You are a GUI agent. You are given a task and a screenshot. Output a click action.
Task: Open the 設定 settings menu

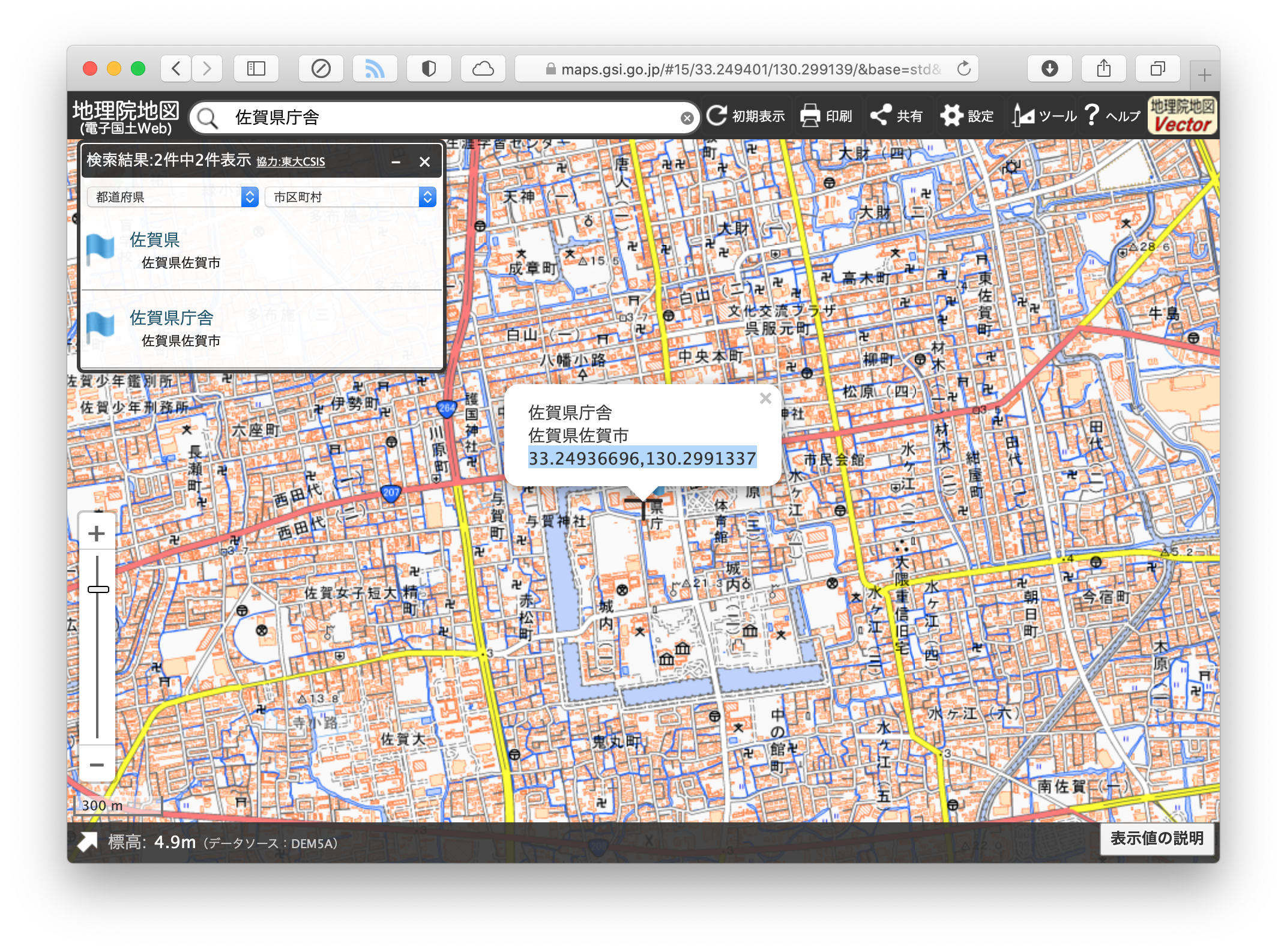pos(967,116)
